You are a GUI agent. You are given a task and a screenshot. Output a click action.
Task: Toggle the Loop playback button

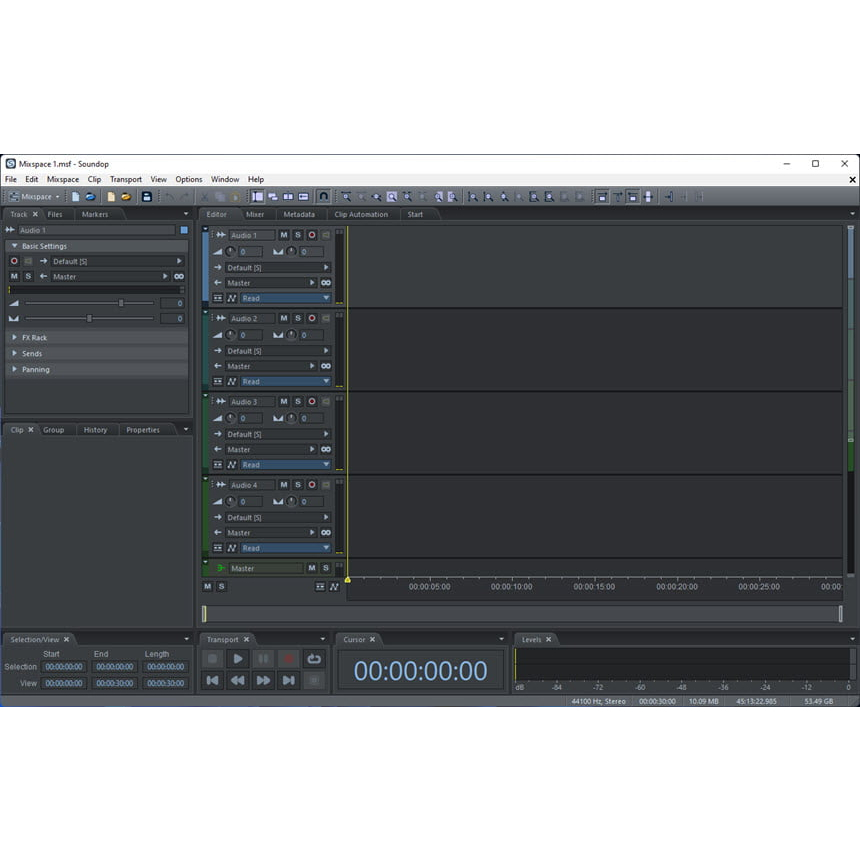tap(314, 659)
